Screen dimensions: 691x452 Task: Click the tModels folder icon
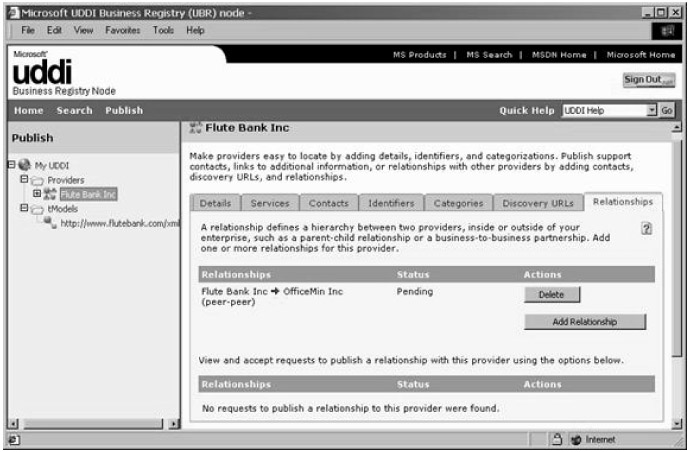pyautogui.click(x=37, y=208)
